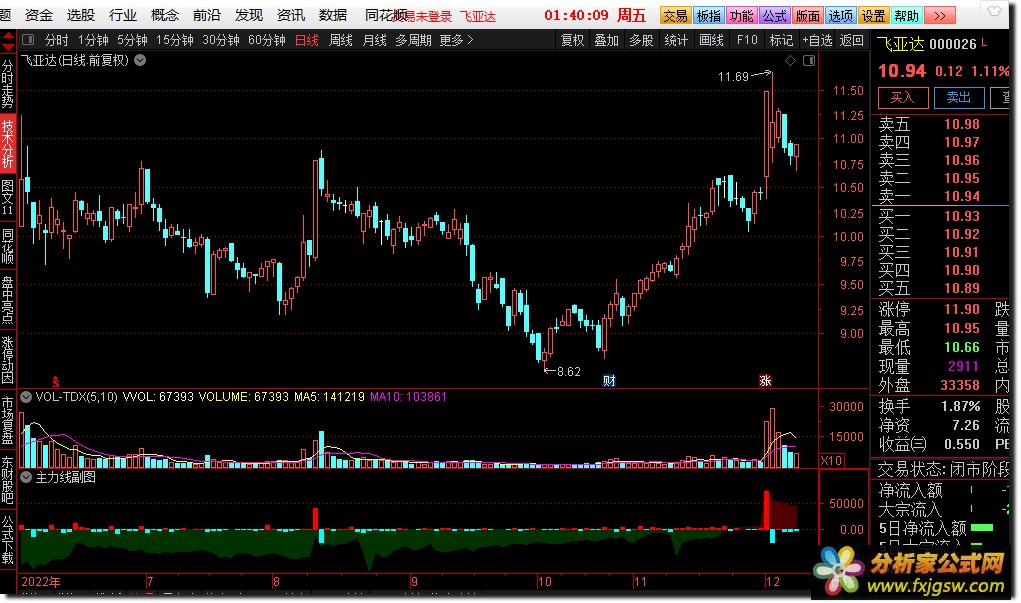Click the 复权 chart tool

click(573, 40)
